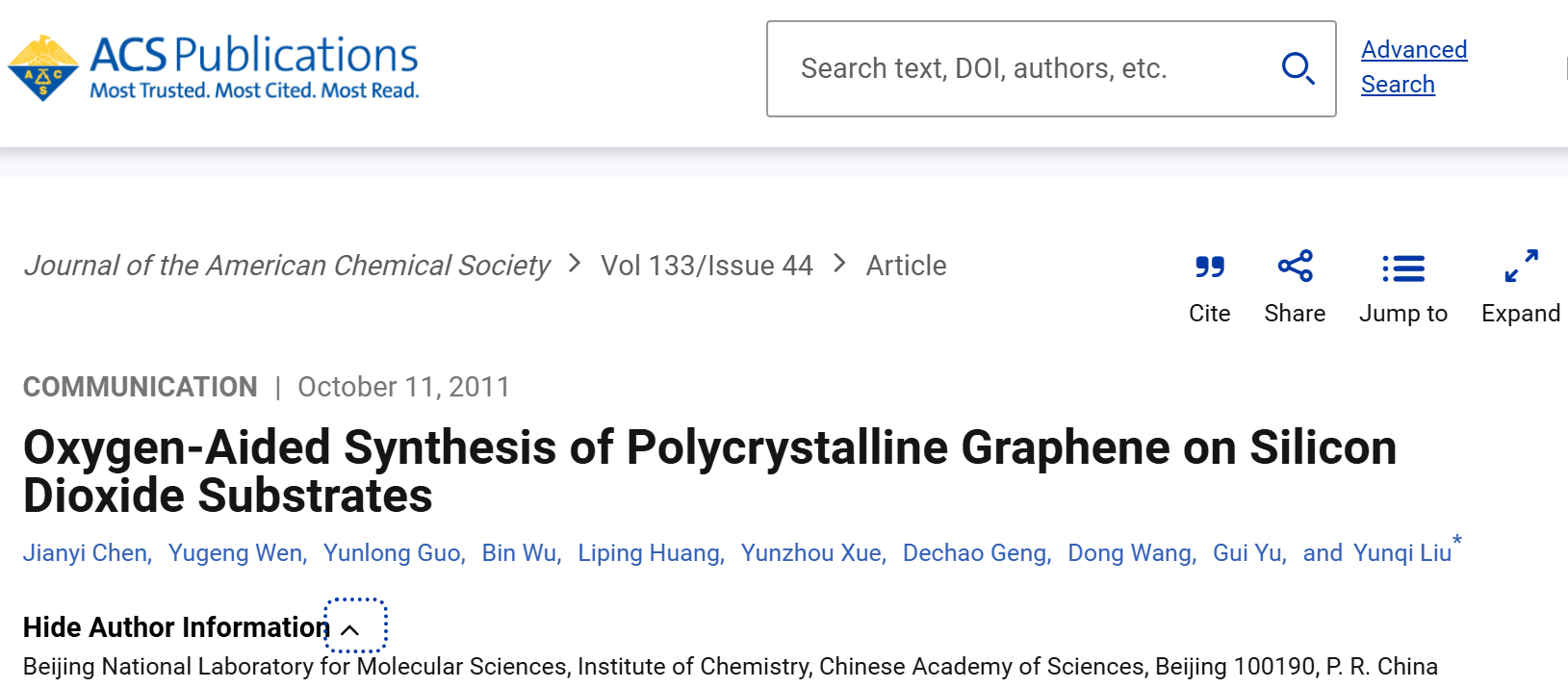The height and width of the screenshot is (688, 1568).
Task: Click the Share icon
Action: [x=1295, y=267]
